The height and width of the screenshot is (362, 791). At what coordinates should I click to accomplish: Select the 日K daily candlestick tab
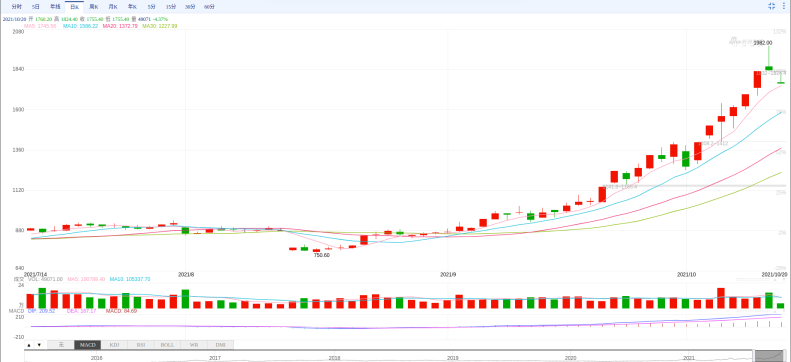pos(74,7)
